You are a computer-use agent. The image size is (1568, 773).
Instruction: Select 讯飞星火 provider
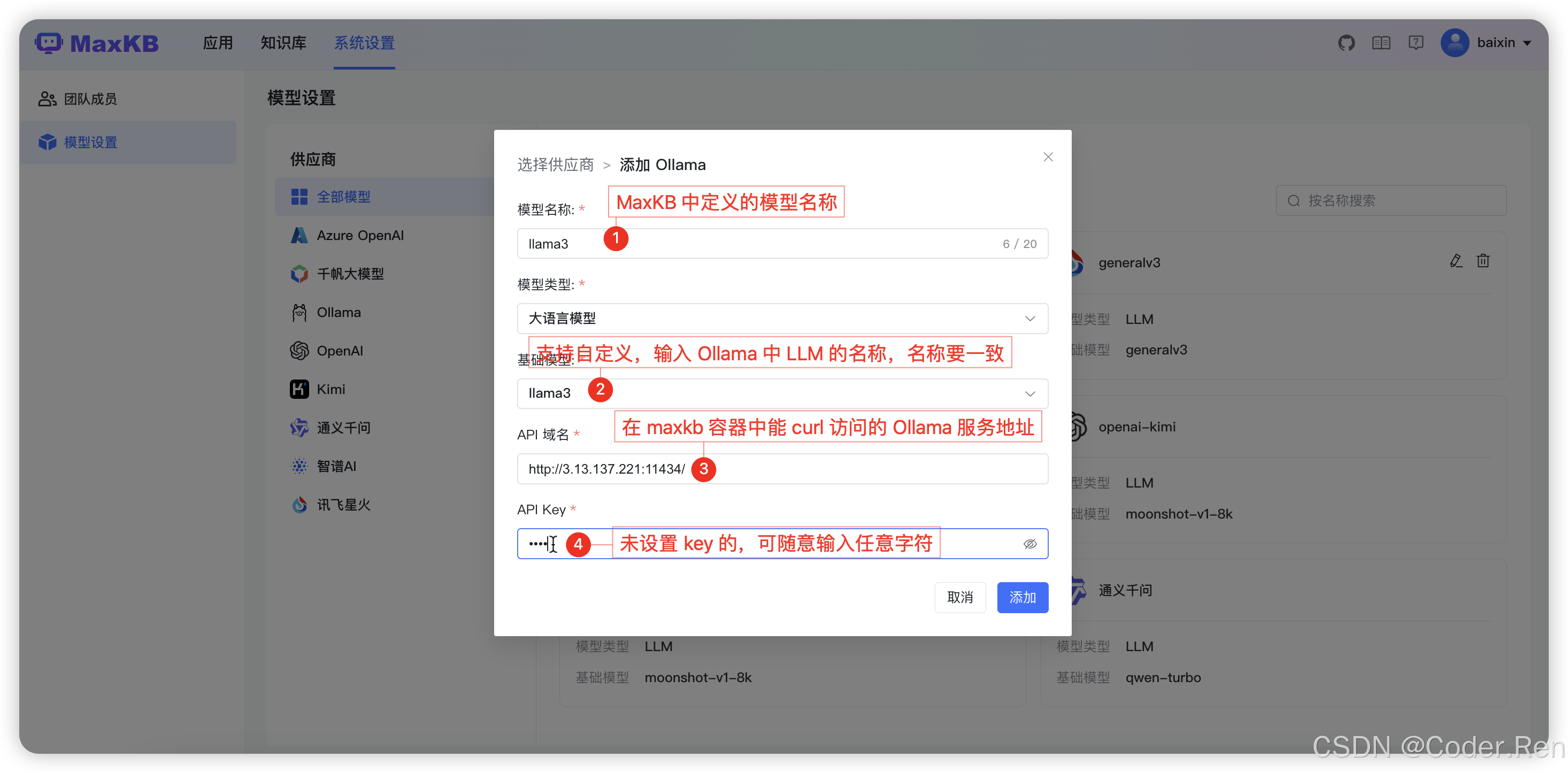[343, 505]
